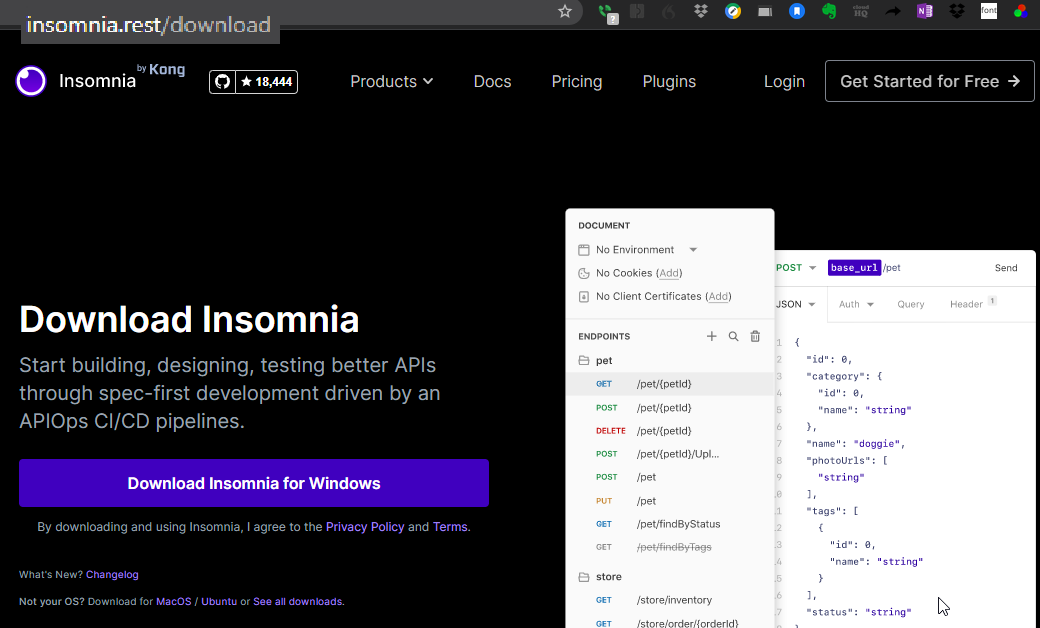Switch to the Query tab
This screenshot has width=1040, height=628.
pyautogui.click(x=910, y=304)
